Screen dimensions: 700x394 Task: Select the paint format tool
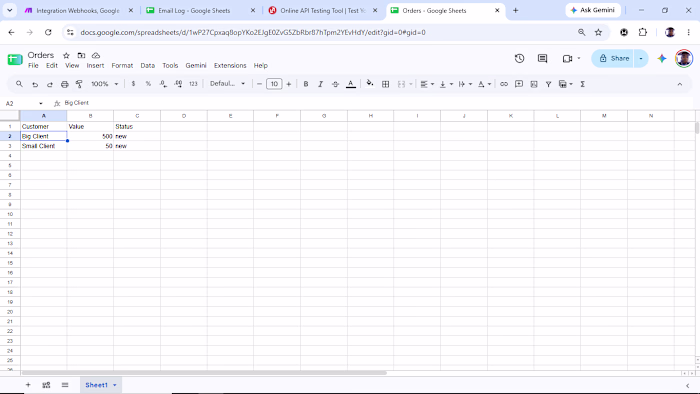pyautogui.click(x=79, y=84)
